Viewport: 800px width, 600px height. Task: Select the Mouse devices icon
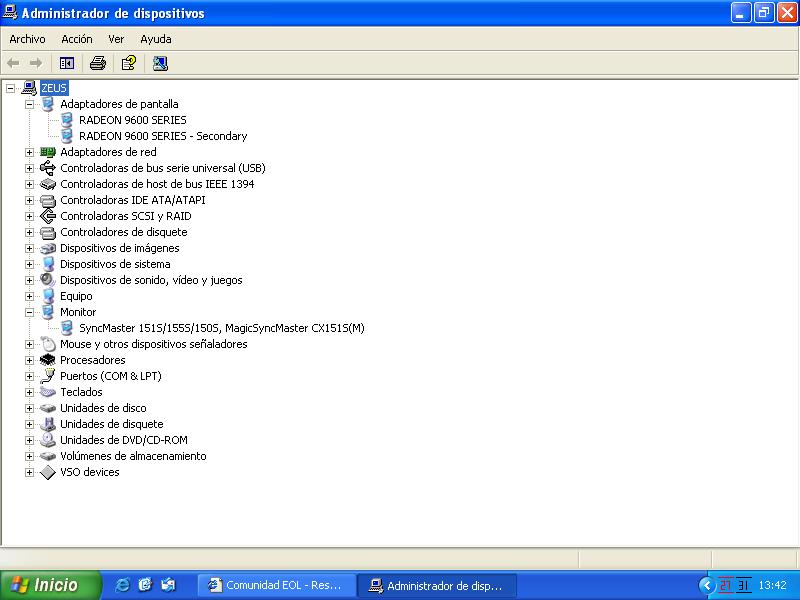[x=47, y=344]
